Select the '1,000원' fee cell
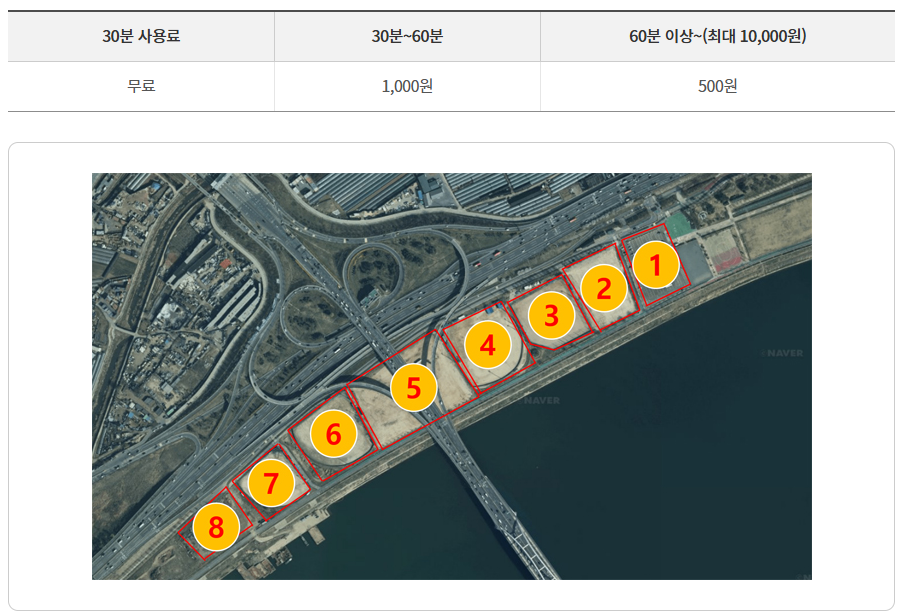The image size is (902, 614). pyautogui.click(x=407, y=86)
